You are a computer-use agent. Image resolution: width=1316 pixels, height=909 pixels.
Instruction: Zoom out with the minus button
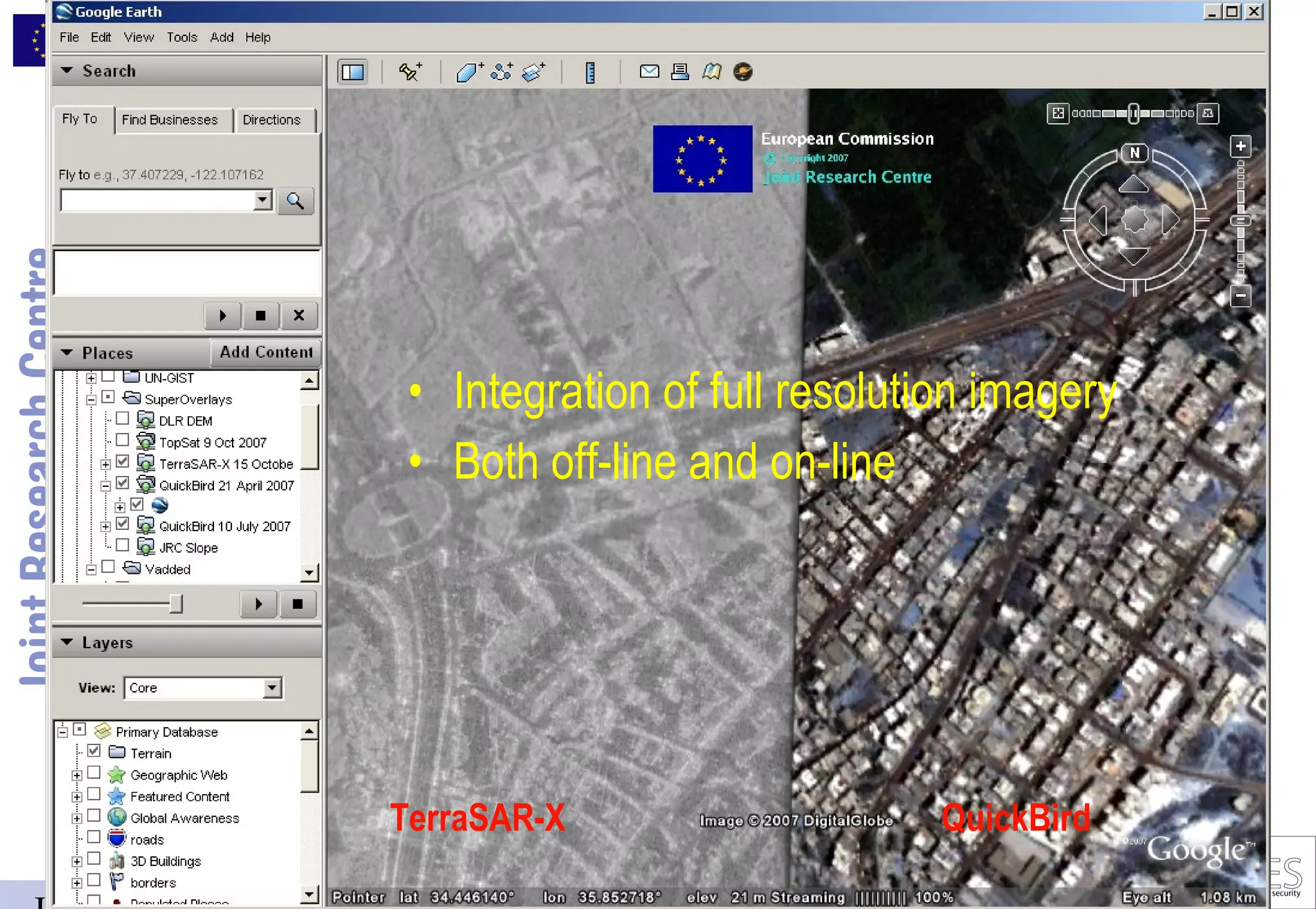click(1241, 296)
